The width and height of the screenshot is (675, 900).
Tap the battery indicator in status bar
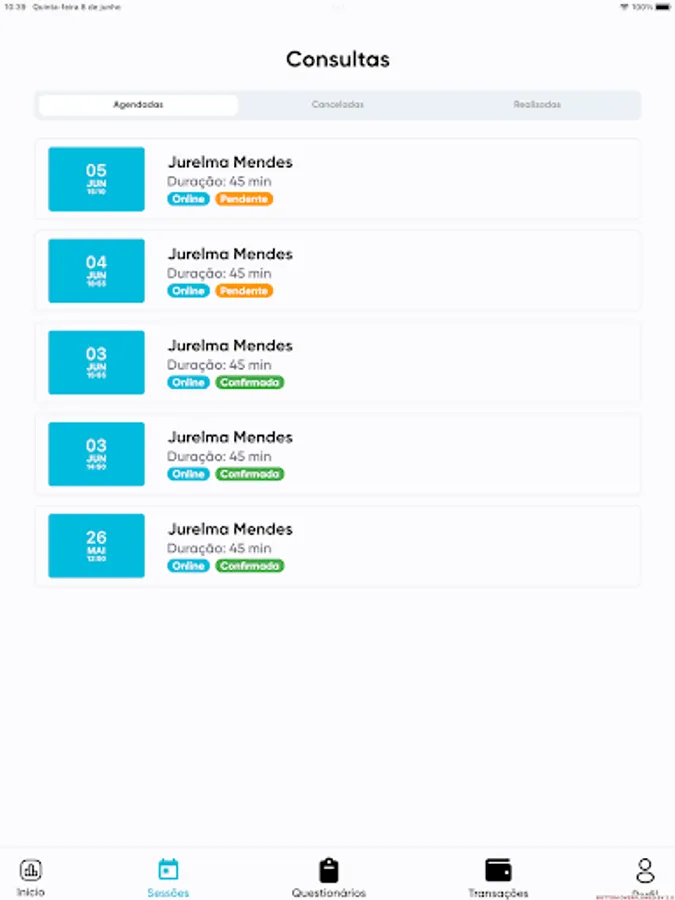coord(663,7)
